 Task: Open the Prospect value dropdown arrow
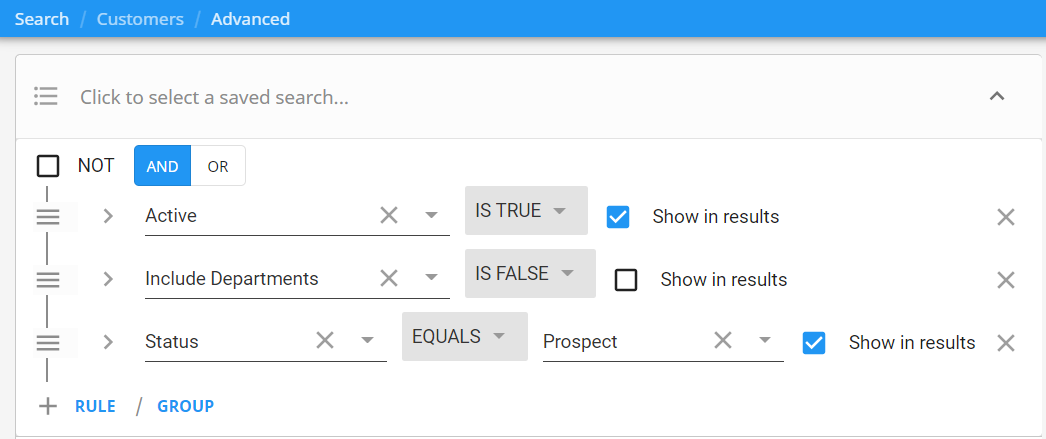coord(764,342)
